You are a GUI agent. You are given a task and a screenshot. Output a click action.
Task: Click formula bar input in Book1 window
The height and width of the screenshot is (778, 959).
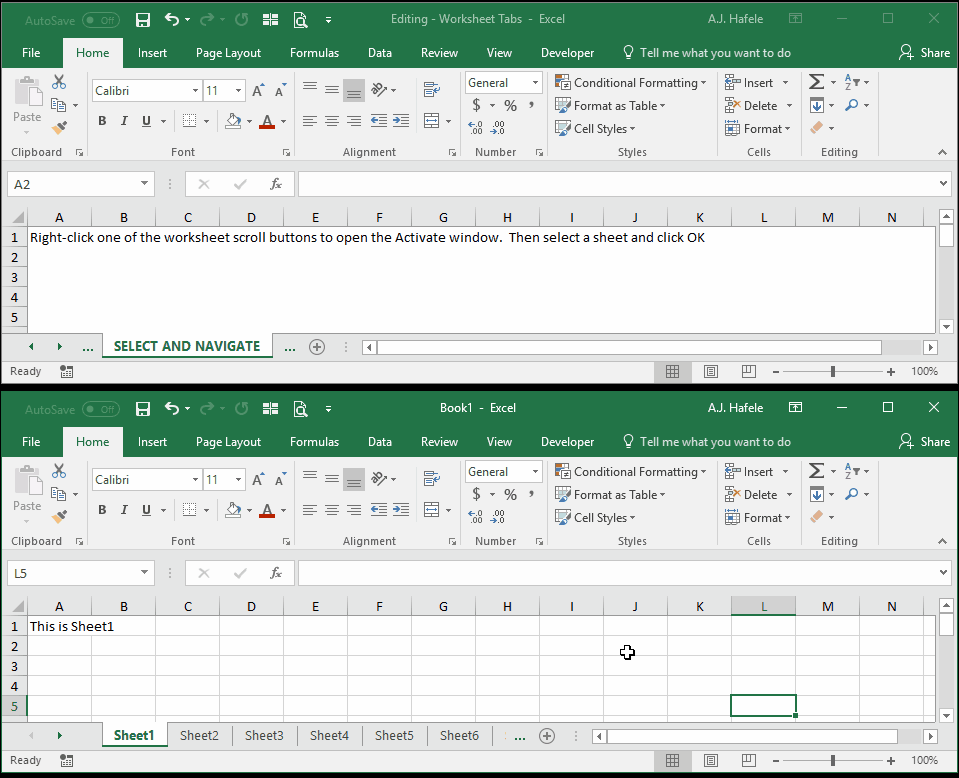616,573
